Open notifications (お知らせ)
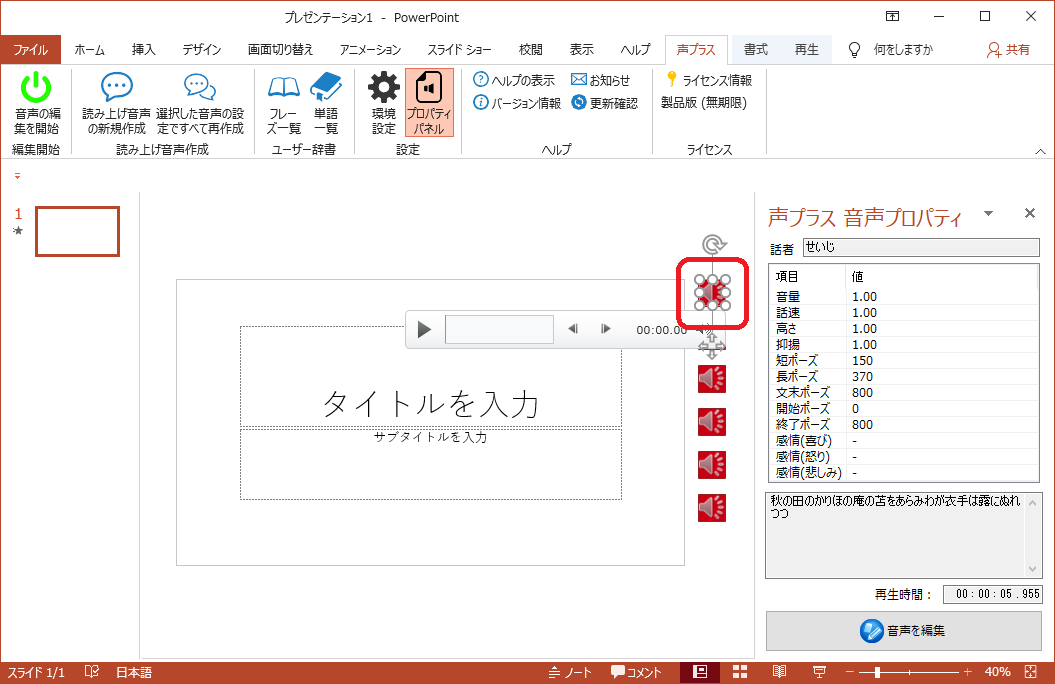 [x=600, y=80]
